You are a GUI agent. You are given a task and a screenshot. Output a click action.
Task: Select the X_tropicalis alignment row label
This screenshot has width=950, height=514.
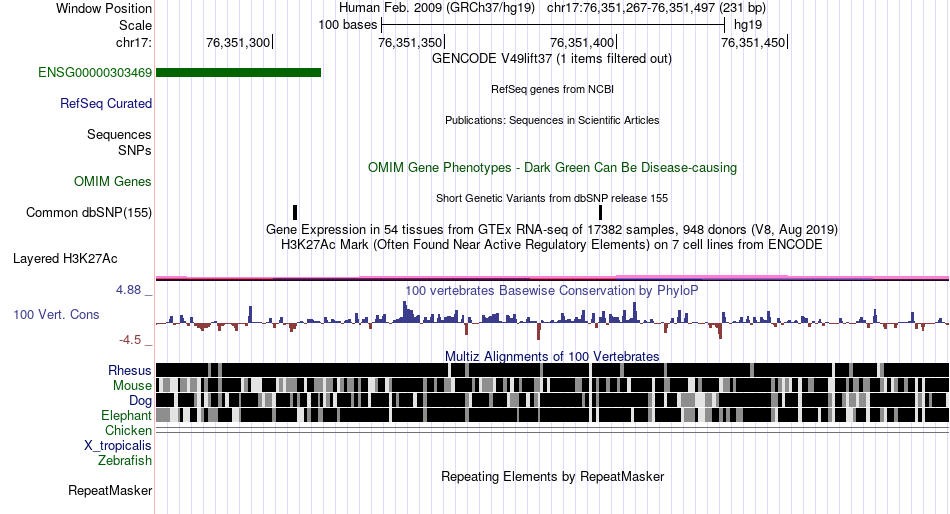pyautogui.click(x=118, y=446)
